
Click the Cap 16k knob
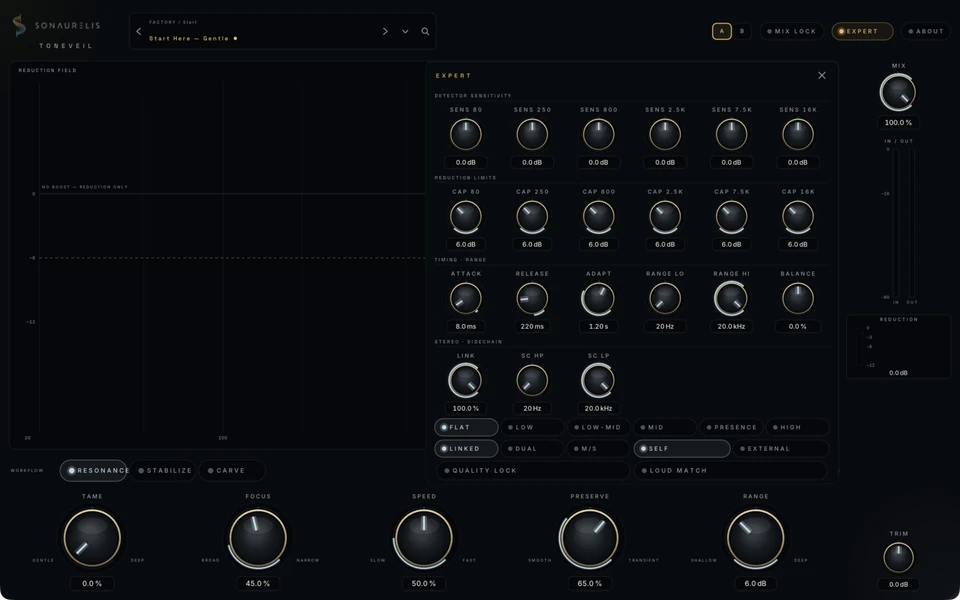pyautogui.click(x=798, y=216)
